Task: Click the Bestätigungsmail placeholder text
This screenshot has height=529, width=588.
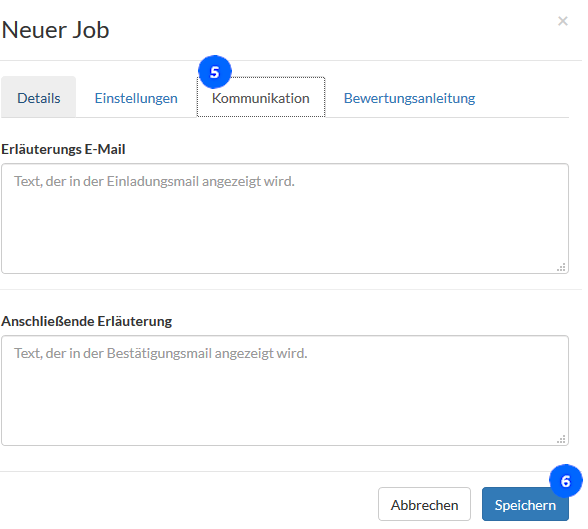Action: point(161,353)
